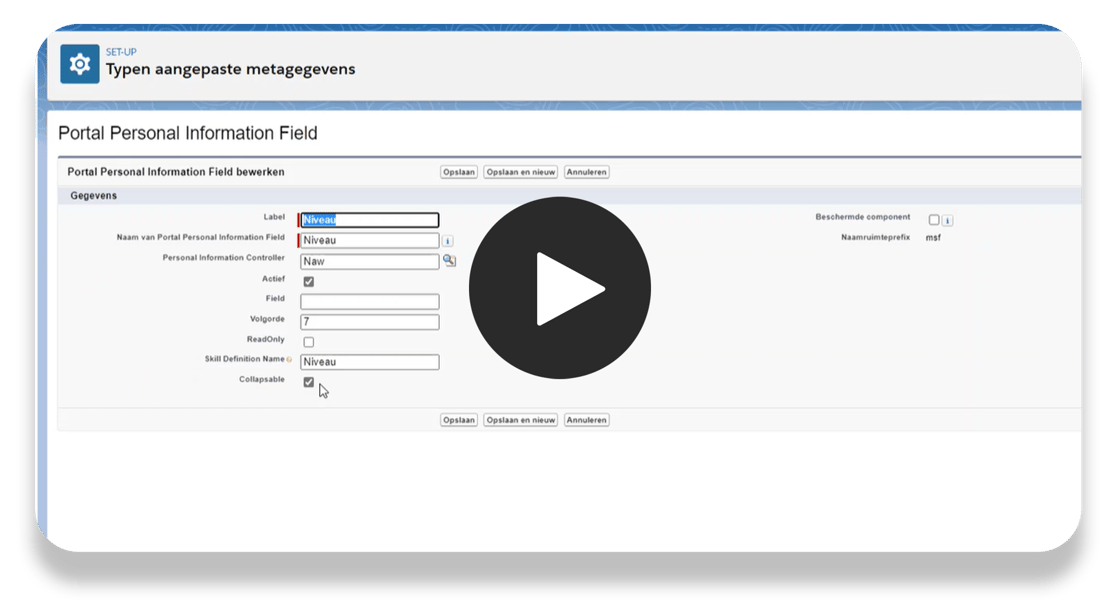
Task: Click bottom Opslaan en nieuw button
Action: click(x=521, y=420)
